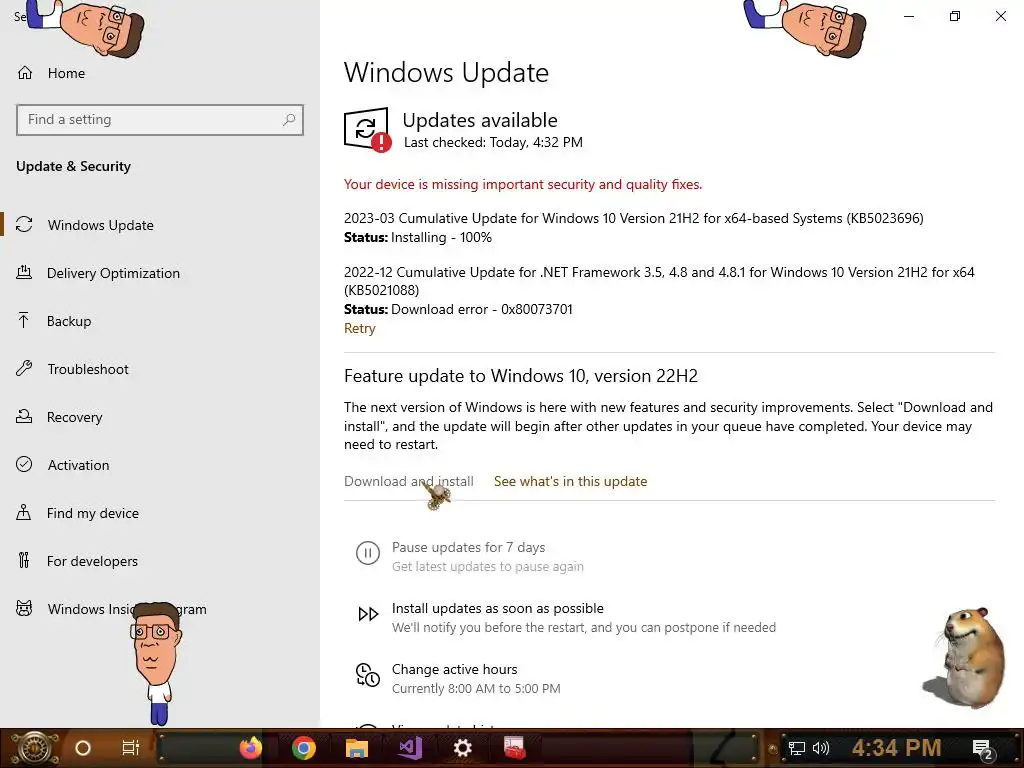The image size is (1024, 768).
Task: Click the network tray icon
Action: click(796, 748)
